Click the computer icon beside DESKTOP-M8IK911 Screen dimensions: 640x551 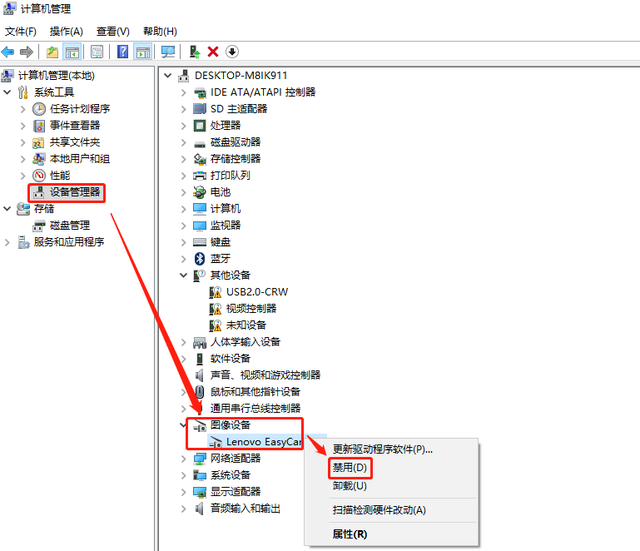click(x=184, y=76)
